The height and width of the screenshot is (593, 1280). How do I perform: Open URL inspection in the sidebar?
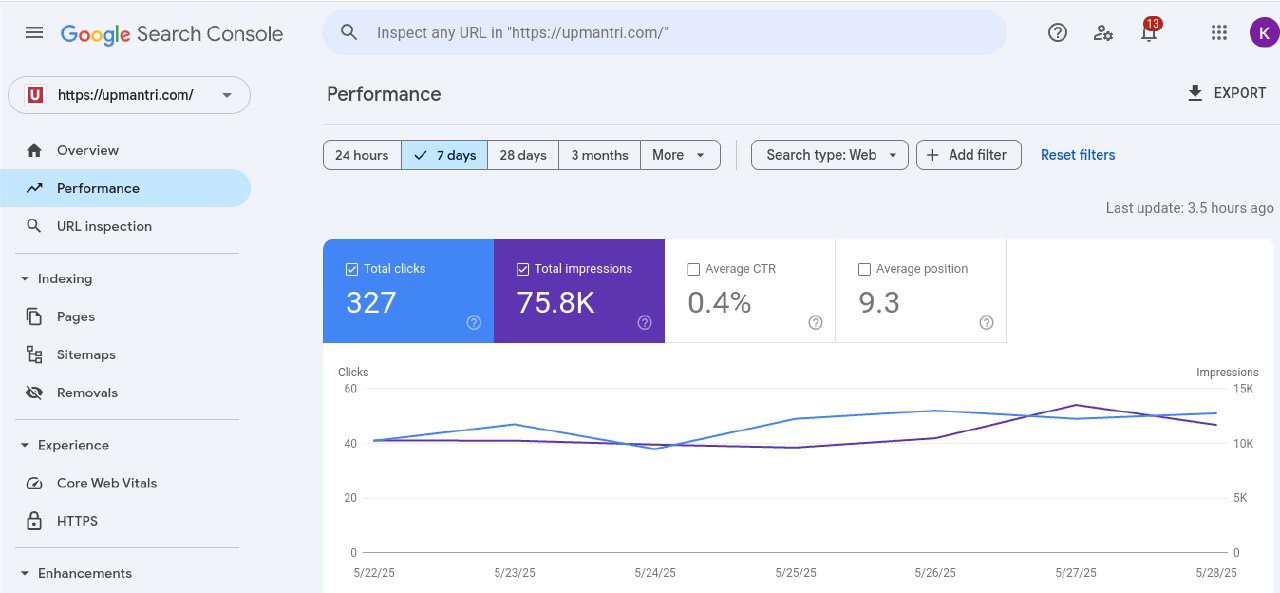[125, 226]
